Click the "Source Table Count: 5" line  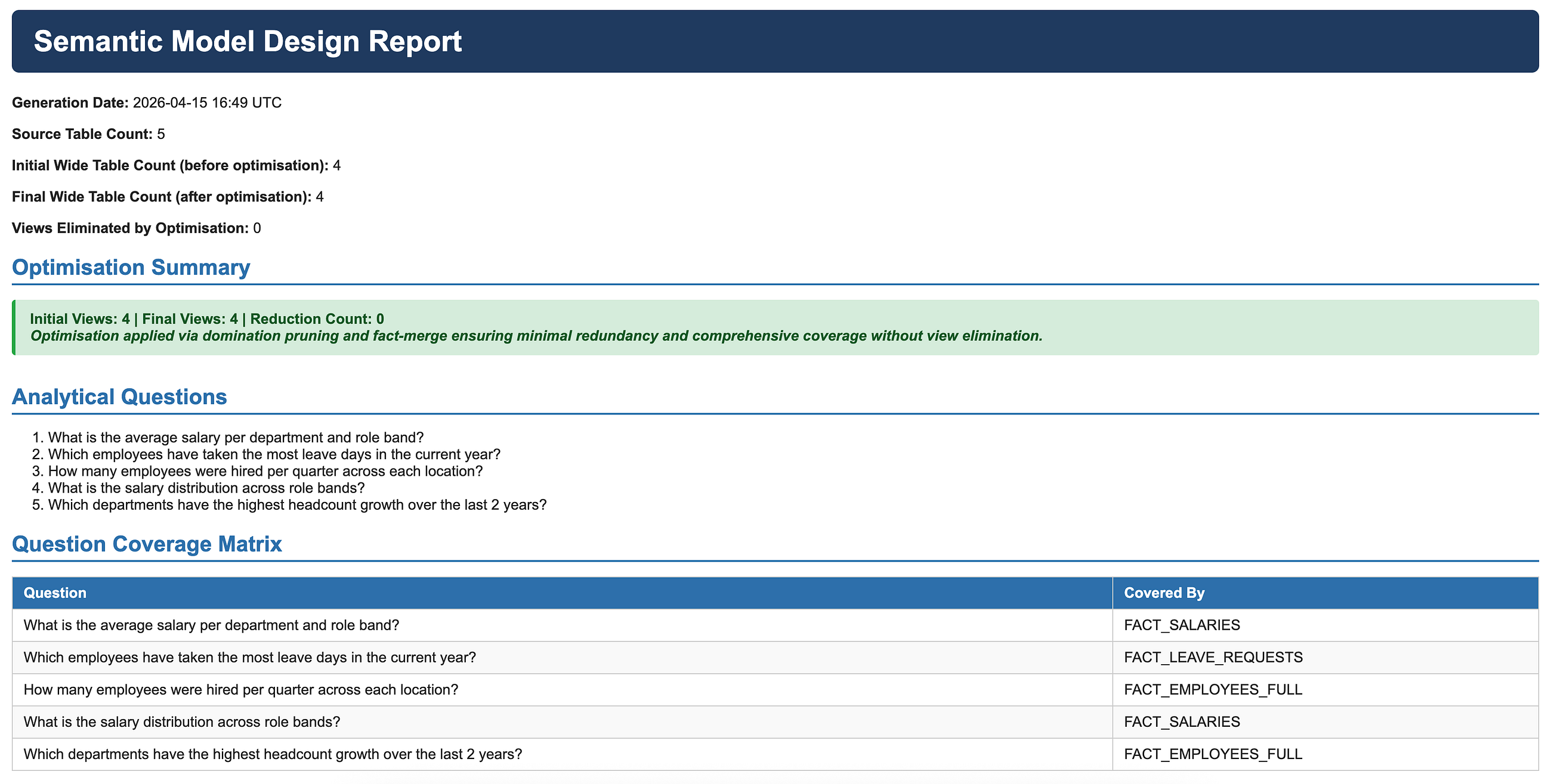(x=88, y=134)
